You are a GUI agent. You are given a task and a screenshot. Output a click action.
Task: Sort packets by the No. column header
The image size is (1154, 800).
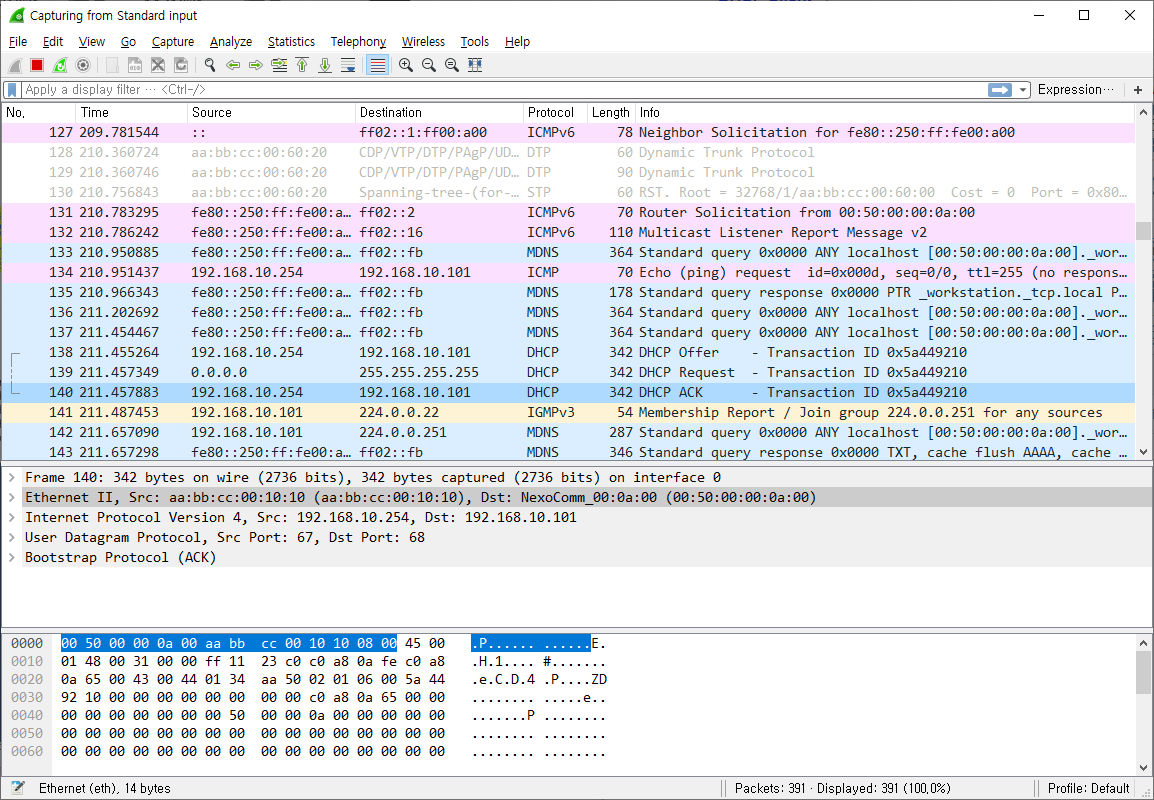tap(39, 113)
